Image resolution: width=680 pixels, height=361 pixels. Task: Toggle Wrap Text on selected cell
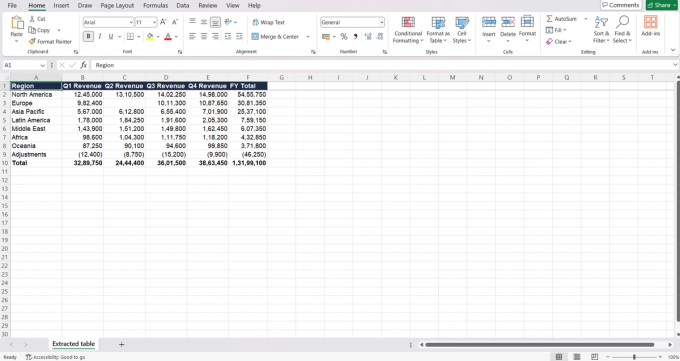[x=268, y=22]
